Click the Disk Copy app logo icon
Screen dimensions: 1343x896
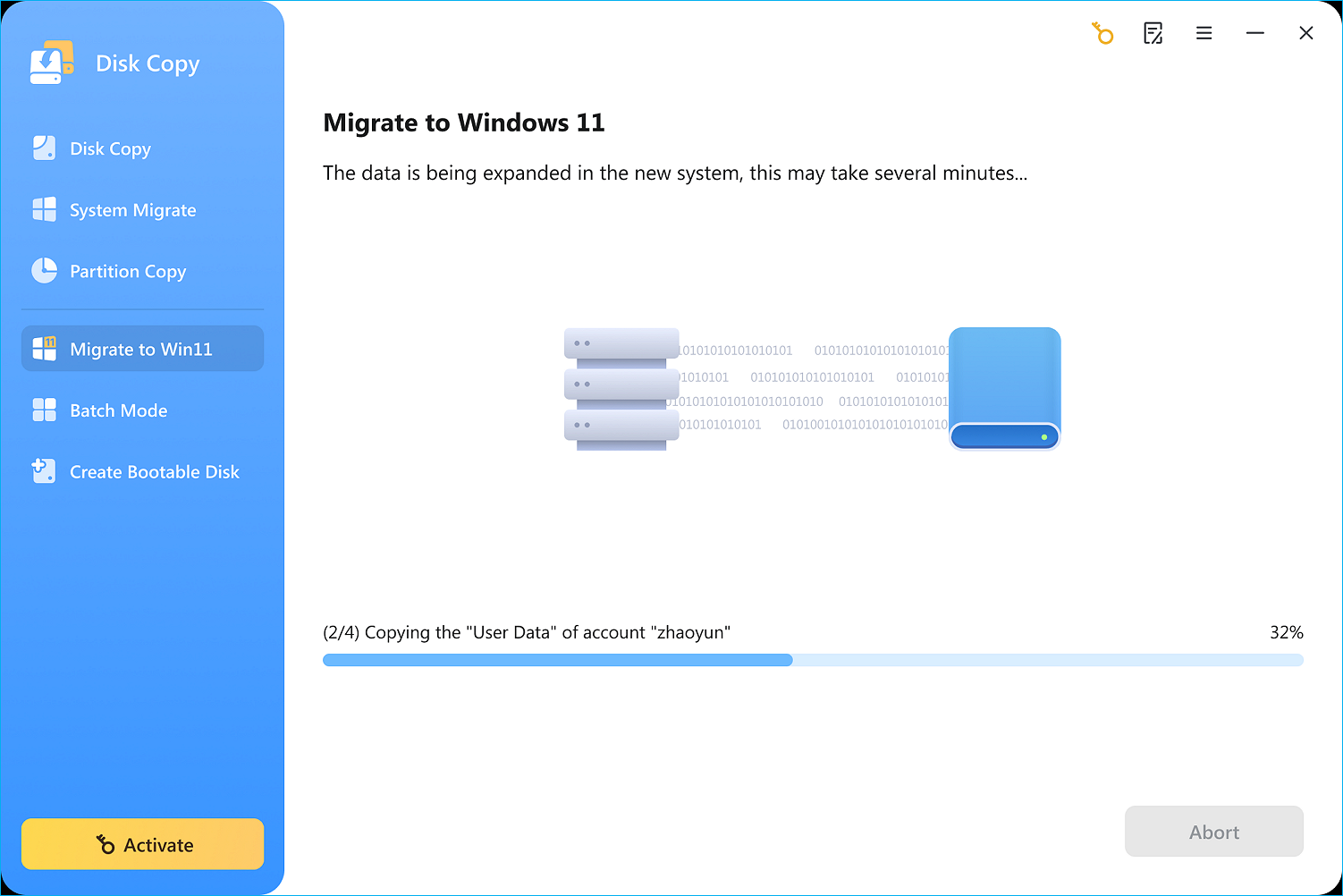(x=52, y=63)
